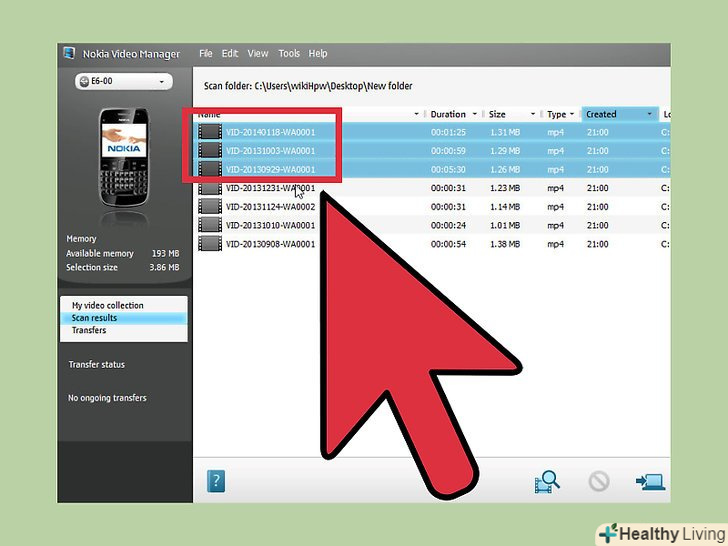The width and height of the screenshot is (728, 546).
Task: Click film thumbnail of VID-20130908-WA0001
Action: coord(210,244)
